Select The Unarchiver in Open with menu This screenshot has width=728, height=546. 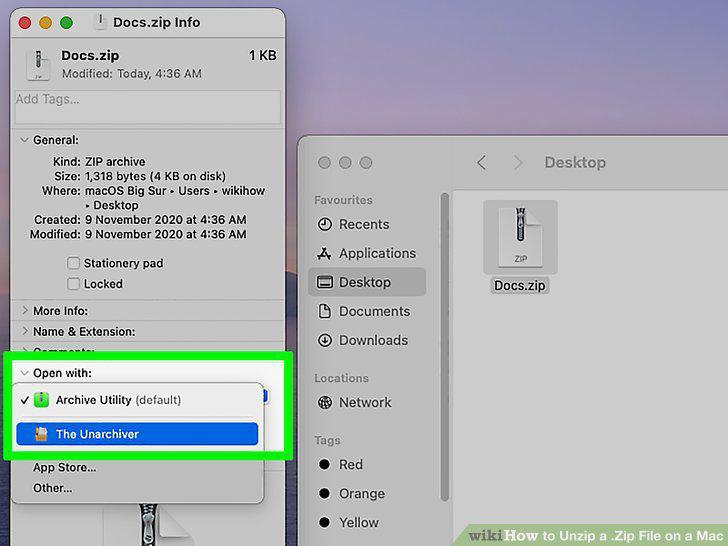pyautogui.click(x=137, y=434)
